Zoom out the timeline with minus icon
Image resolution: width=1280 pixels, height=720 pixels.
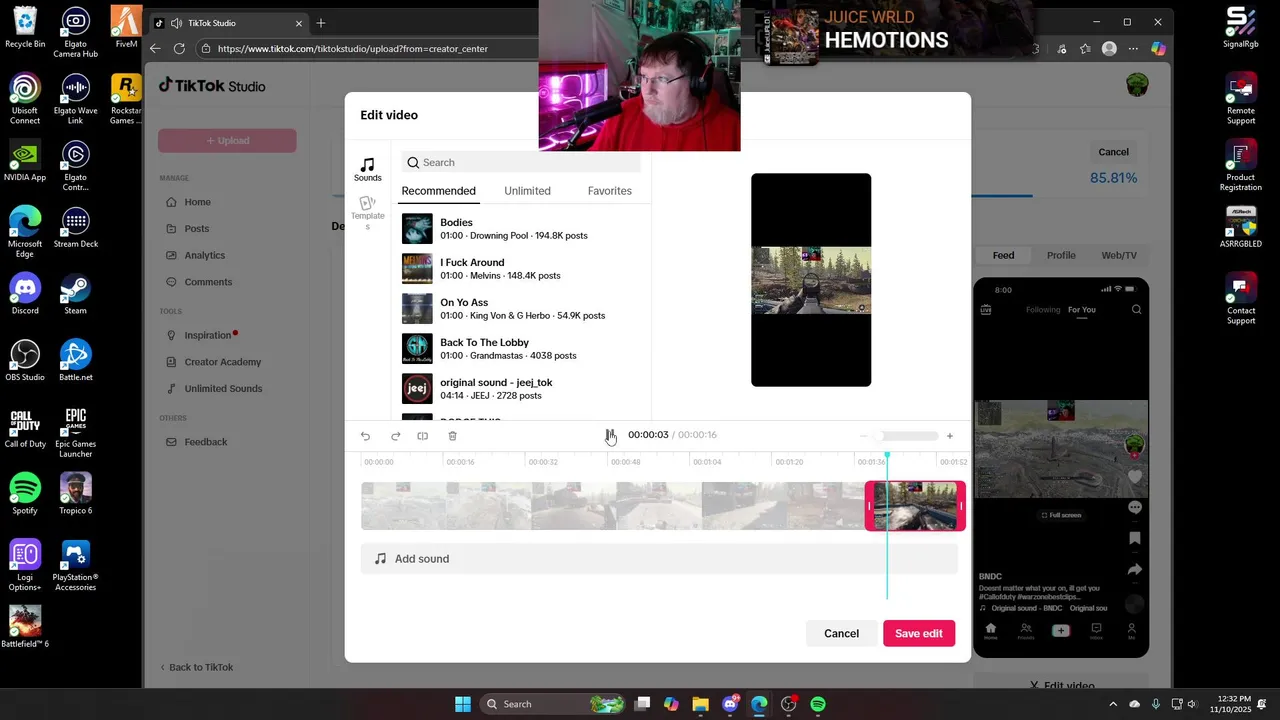(x=864, y=436)
